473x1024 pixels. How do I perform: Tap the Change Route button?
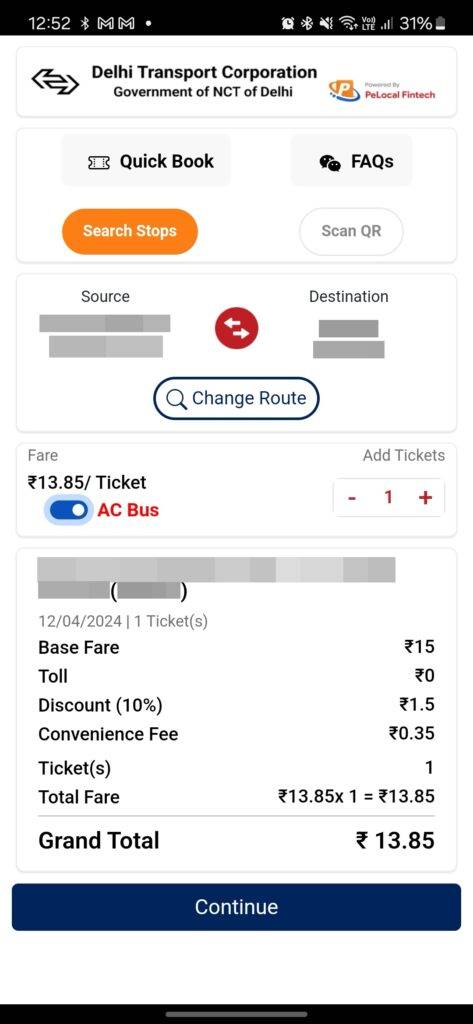pyautogui.click(x=236, y=398)
